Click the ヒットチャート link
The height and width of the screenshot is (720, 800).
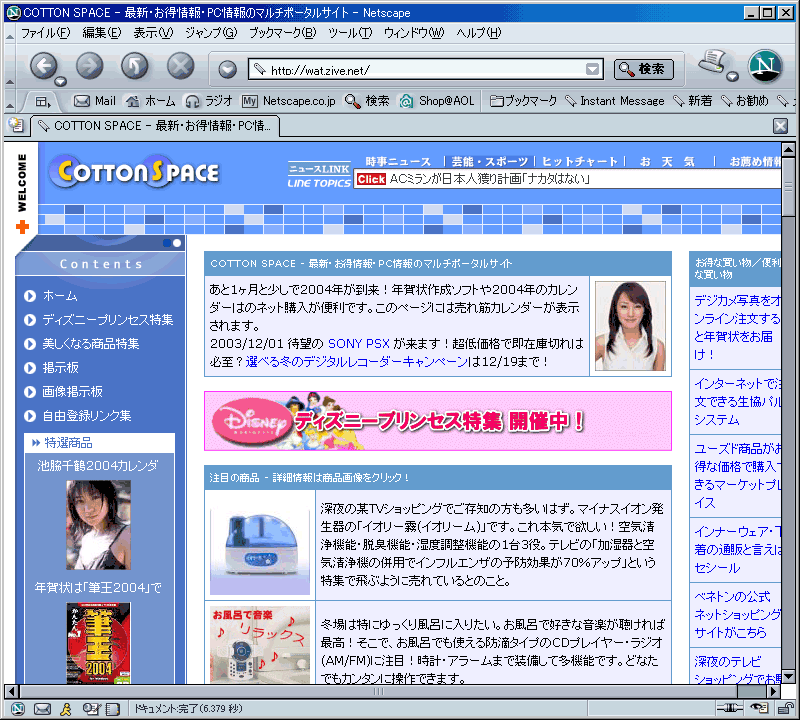[x=580, y=162]
